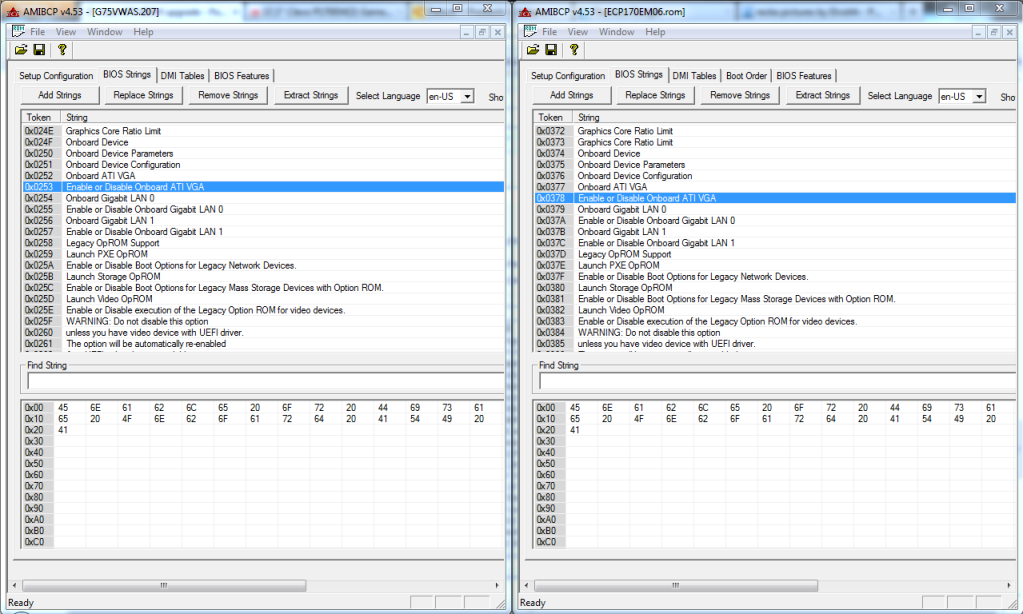Save the image in G75VWAS.207 window

point(39,50)
